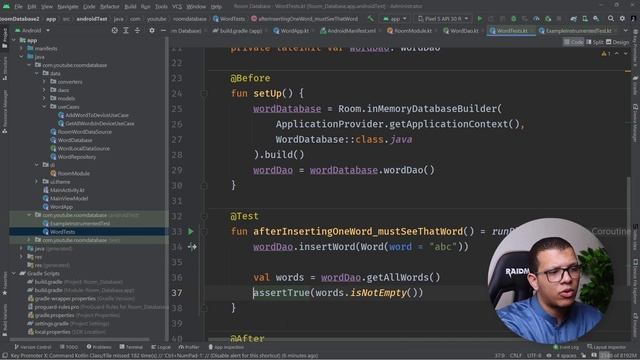Click the status bar tool window toggle icon at bottom-left
Screen dimensions: 640x360
point(4,356)
